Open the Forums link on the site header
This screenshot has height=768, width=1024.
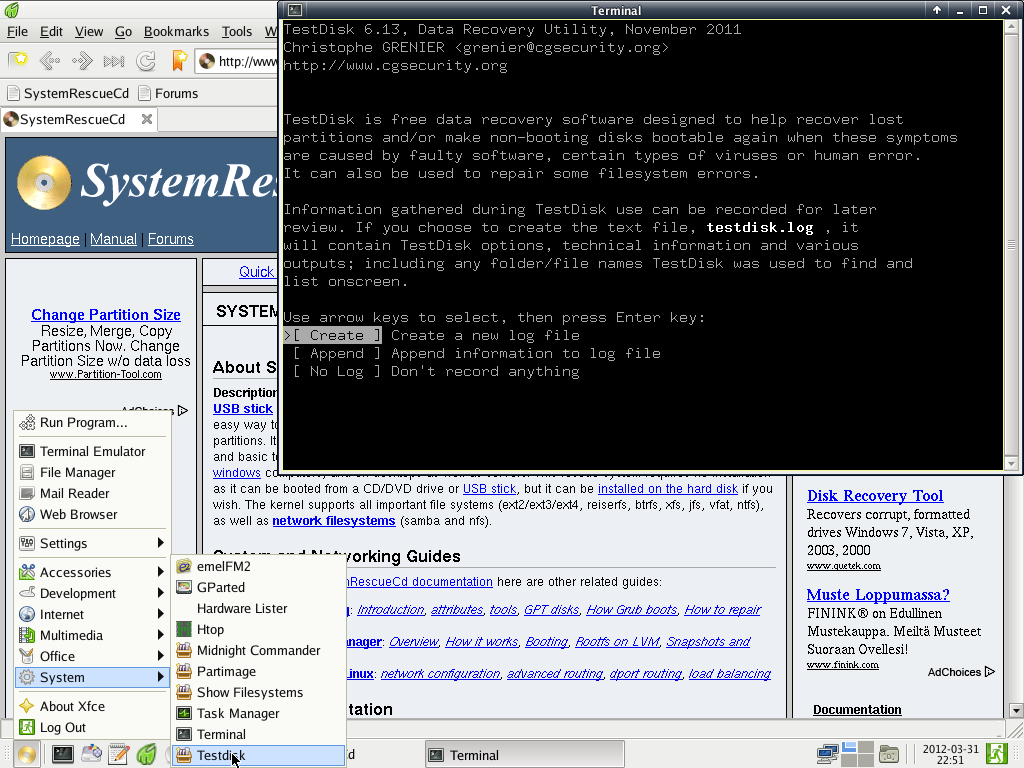[x=170, y=239]
